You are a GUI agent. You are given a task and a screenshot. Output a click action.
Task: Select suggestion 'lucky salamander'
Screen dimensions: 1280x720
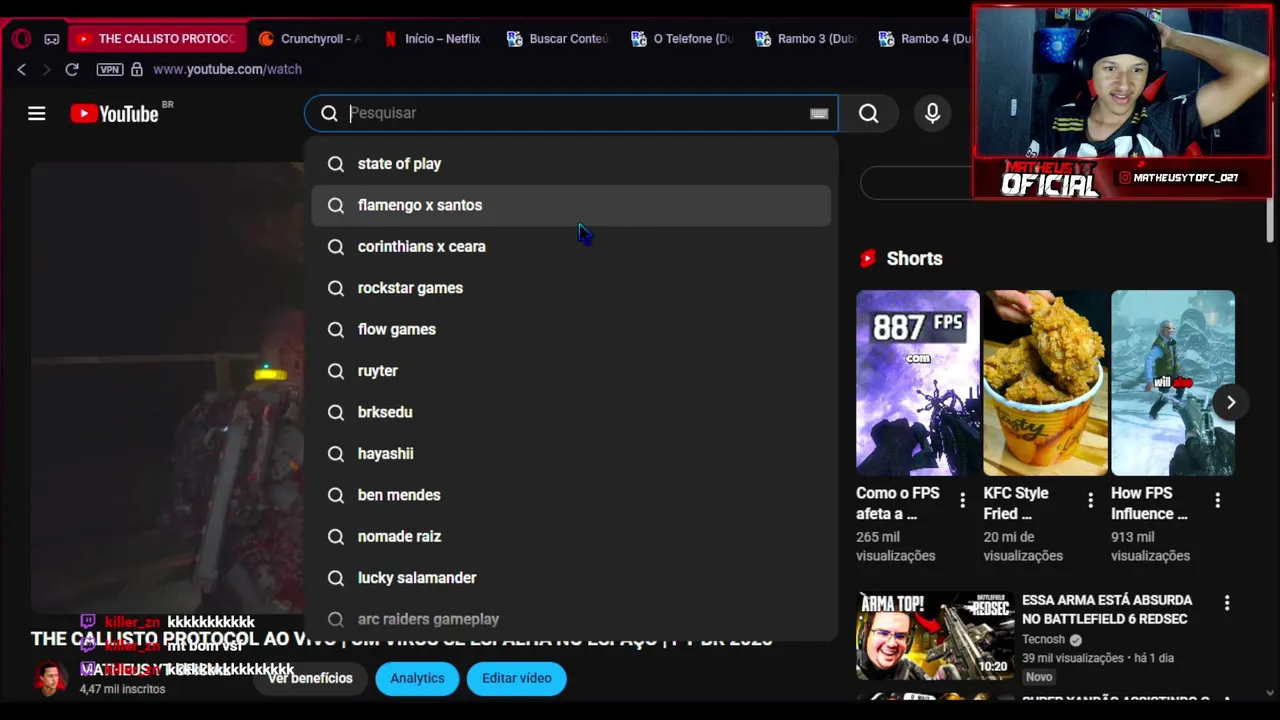pyautogui.click(x=571, y=578)
